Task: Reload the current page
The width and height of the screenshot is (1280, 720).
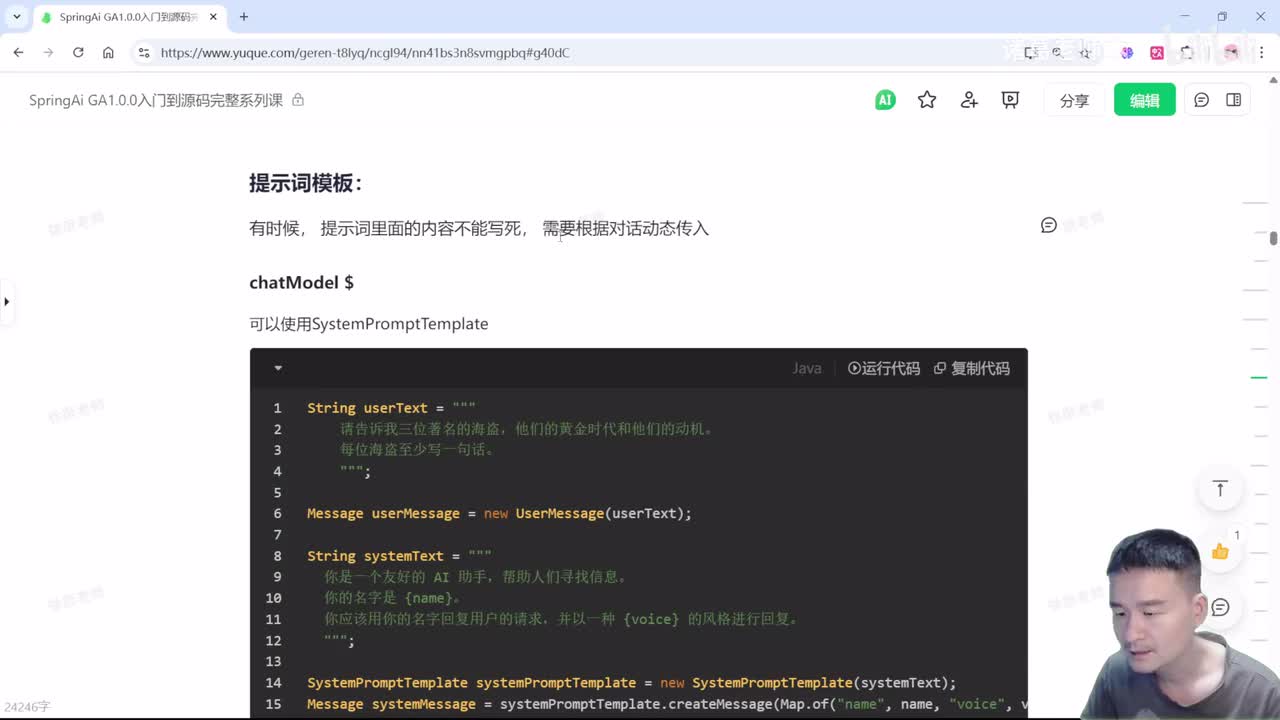Action: click(78, 52)
